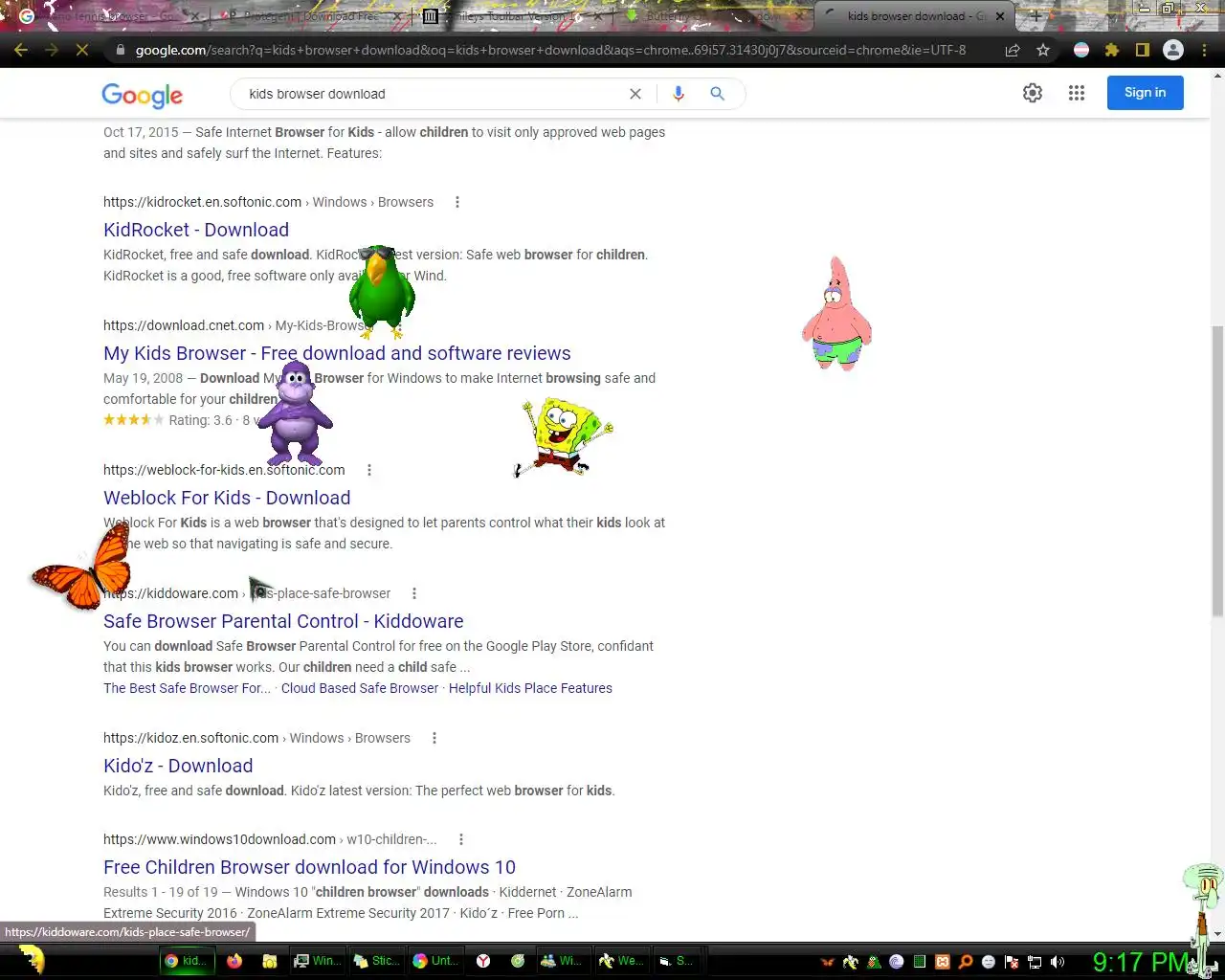Click the Google logo
The image size is (1225, 980).
[x=142, y=95]
